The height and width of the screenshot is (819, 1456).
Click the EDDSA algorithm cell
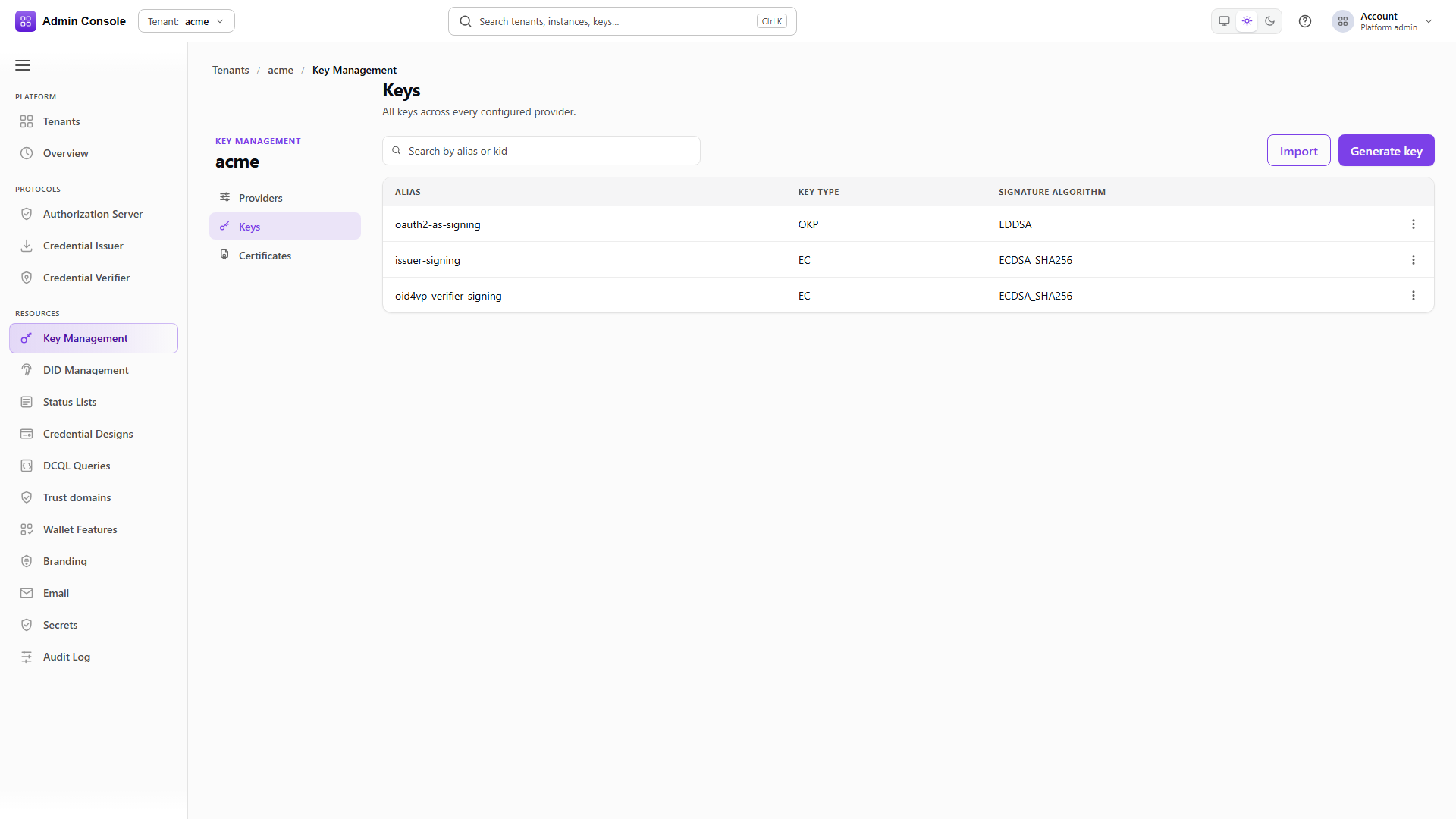(x=1015, y=224)
